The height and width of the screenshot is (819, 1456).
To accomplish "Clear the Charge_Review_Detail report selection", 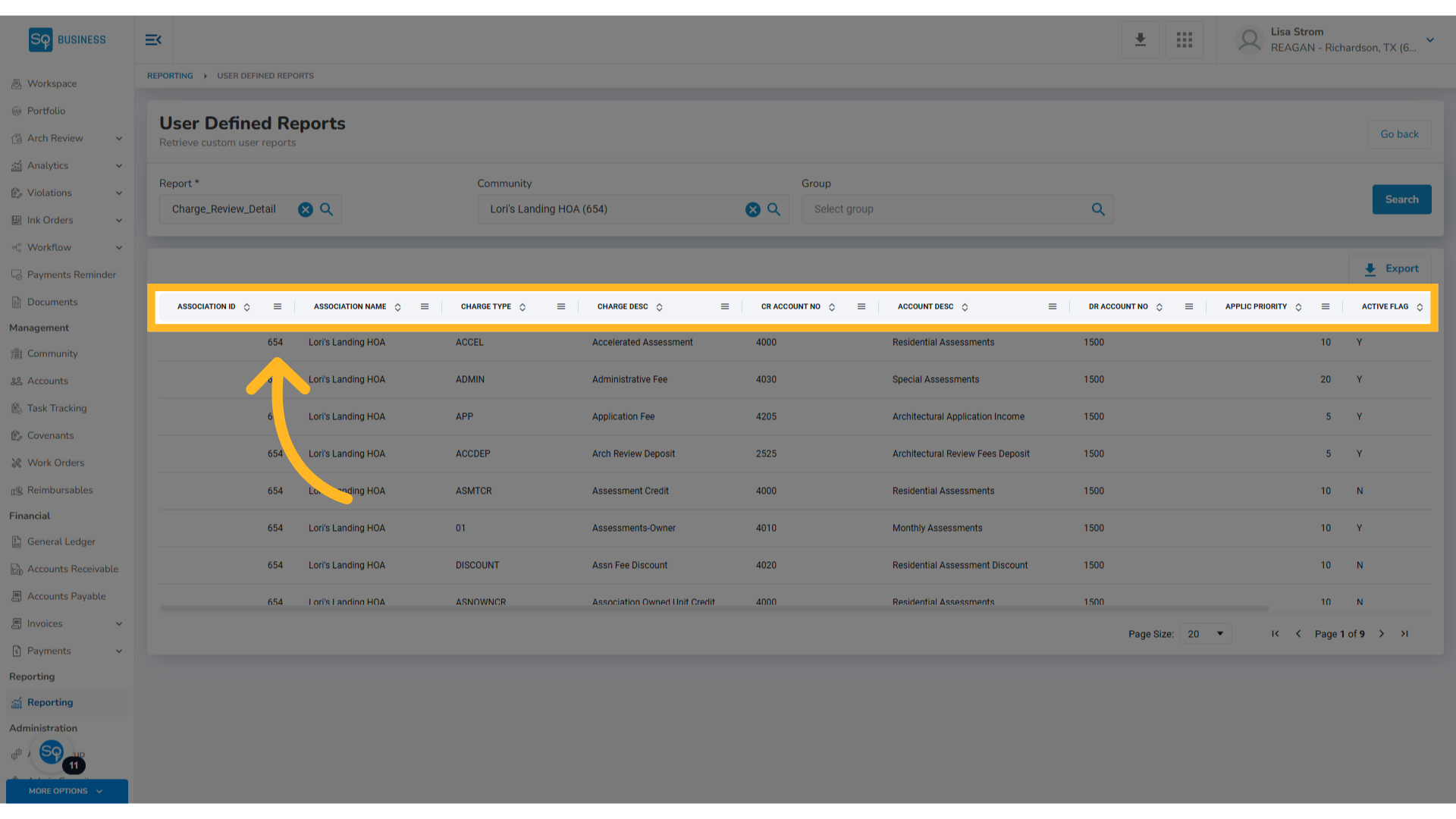I will pos(305,210).
